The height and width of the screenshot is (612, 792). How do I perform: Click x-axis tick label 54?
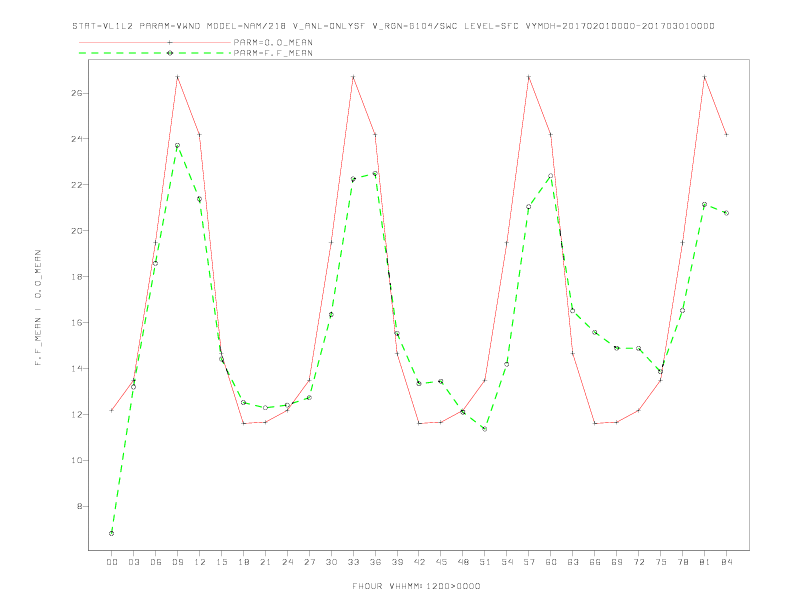tap(507, 562)
